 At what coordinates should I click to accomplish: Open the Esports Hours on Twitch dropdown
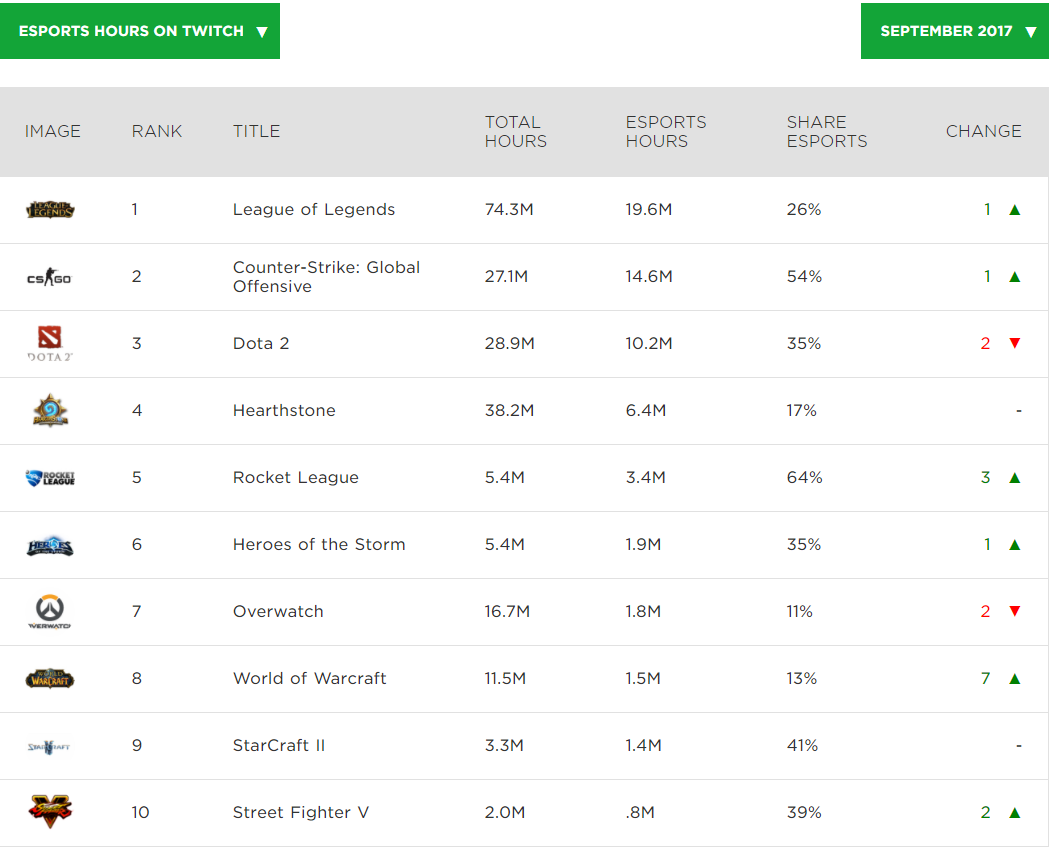click(x=140, y=31)
